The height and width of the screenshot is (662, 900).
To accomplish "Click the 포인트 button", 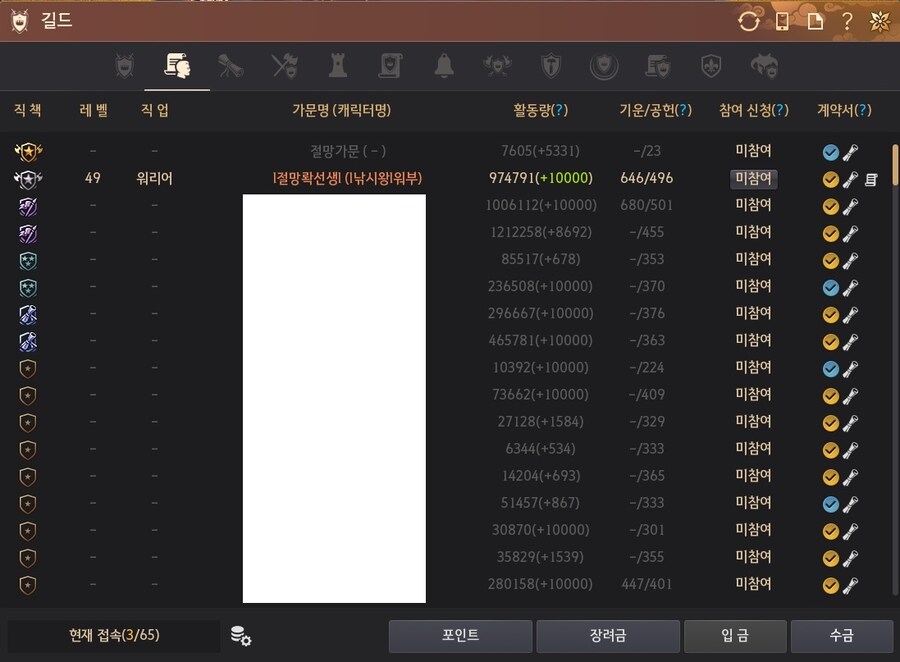I will (460, 637).
